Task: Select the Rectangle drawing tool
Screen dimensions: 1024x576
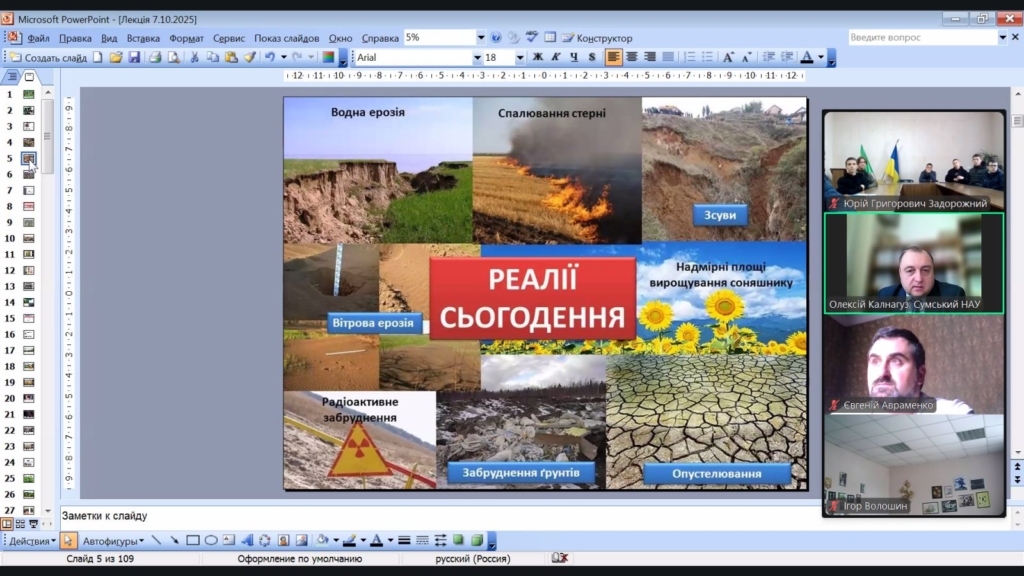Action: click(x=193, y=541)
